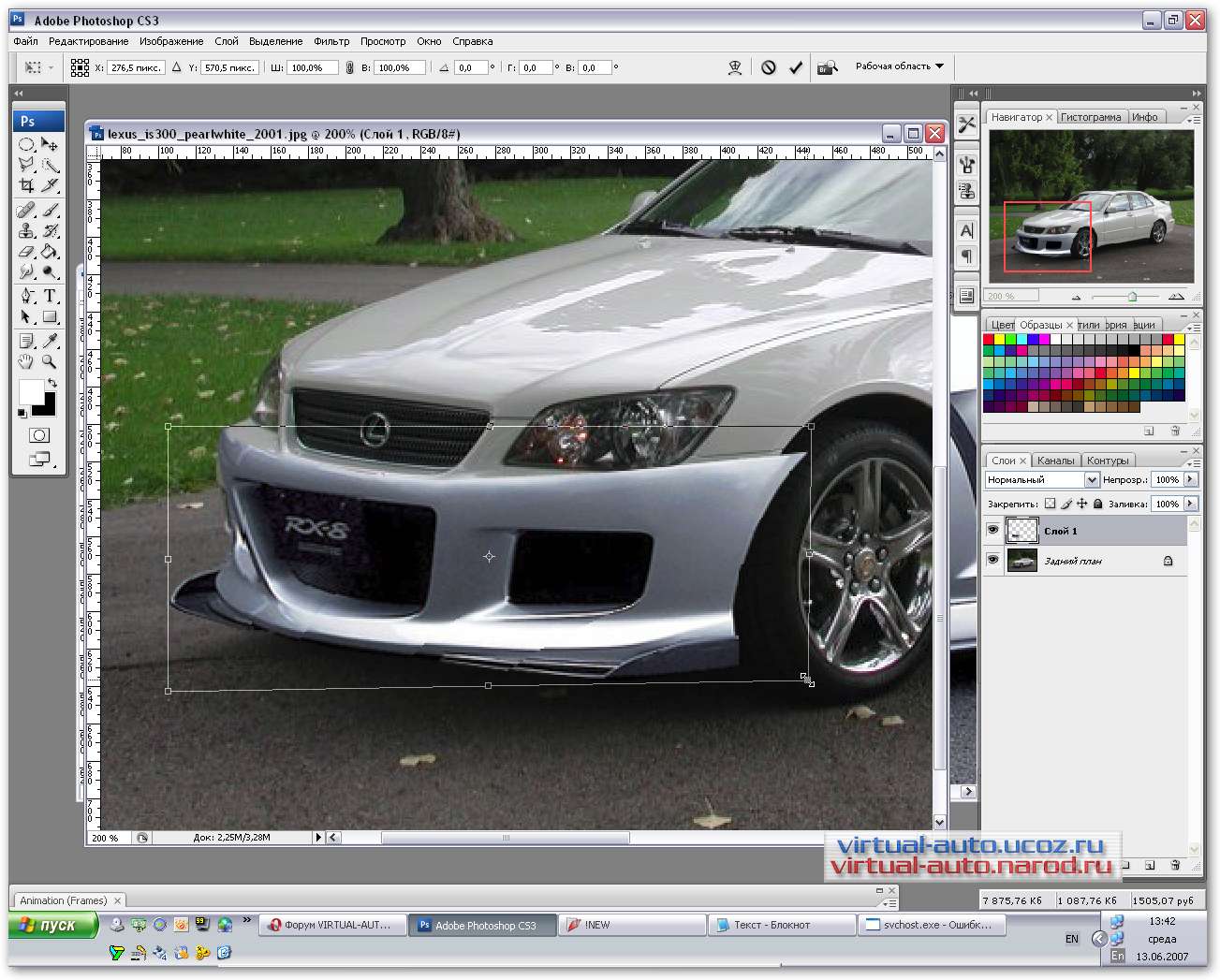The height and width of the screenshot is (980, 1220).
Task: Select the Zoom magnifier tool
Action: point(50,361)
